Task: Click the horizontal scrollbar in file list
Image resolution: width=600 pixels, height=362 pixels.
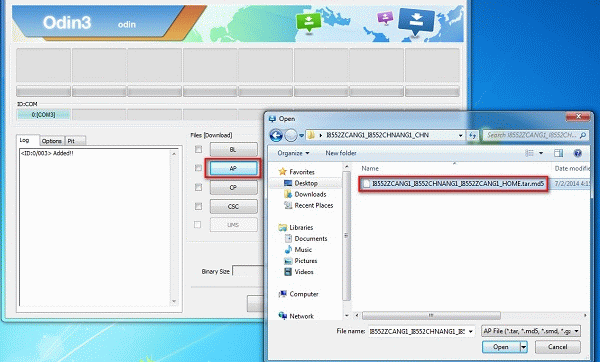Action: tap(431, 315)
